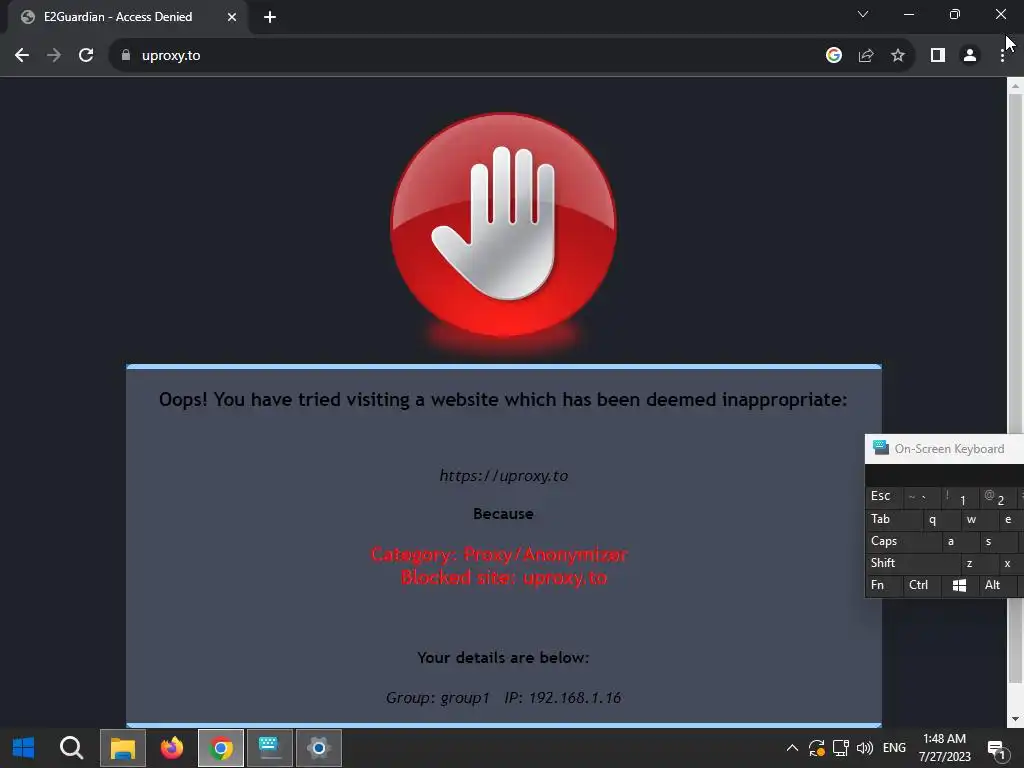This screenshot has height=768, width=1024.
Task: Bookmark this tab with the star icon
Action: pyautogui.click(x=898, y=56)
